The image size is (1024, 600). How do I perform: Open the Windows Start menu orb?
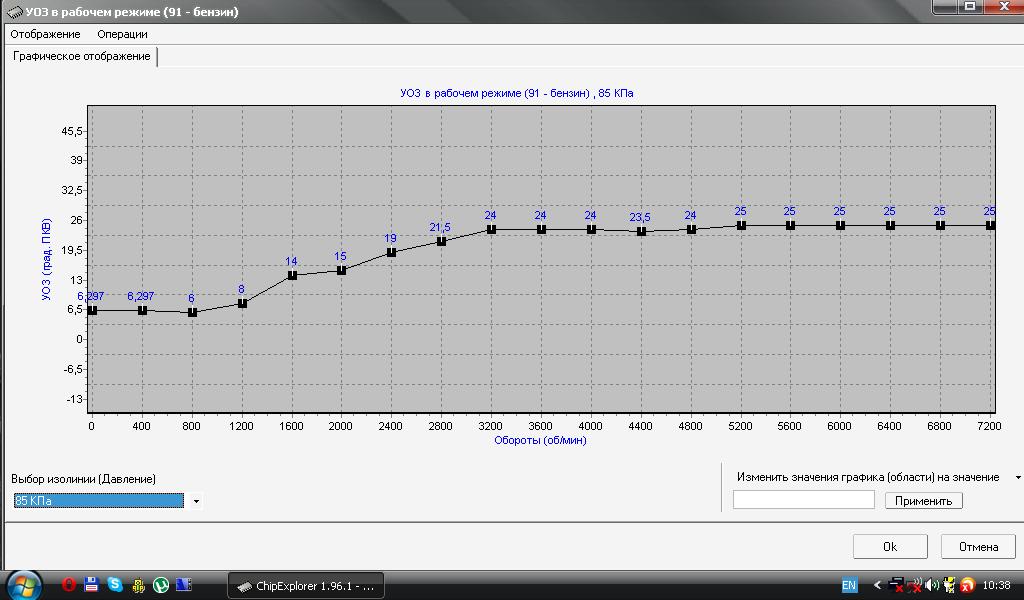click(24, 585)
